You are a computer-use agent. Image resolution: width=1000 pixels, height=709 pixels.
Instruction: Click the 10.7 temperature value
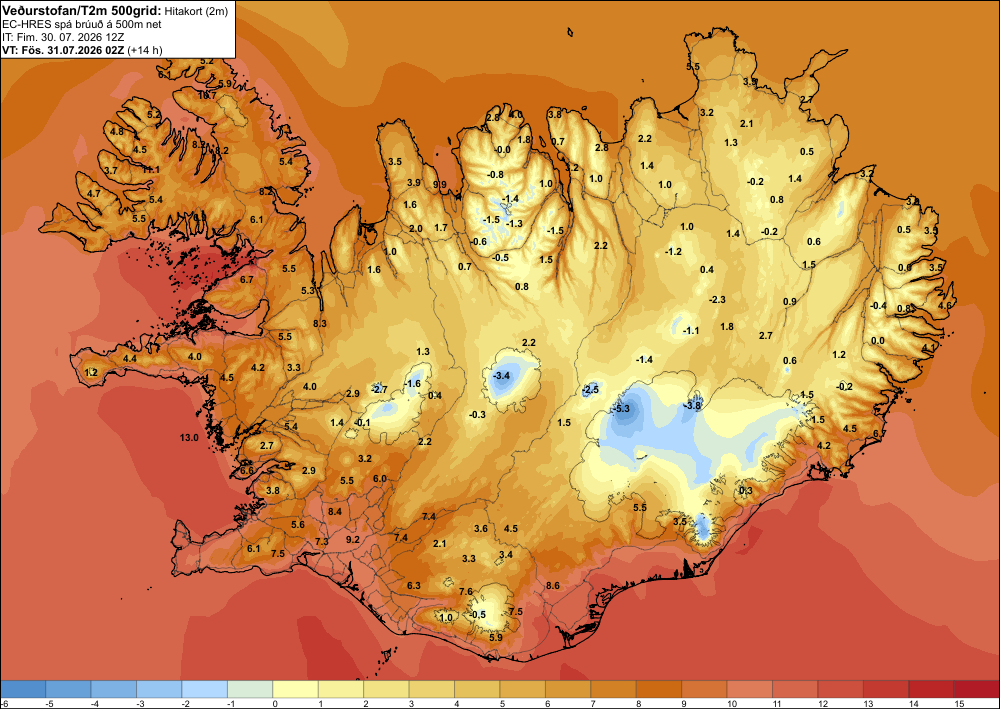(x=207, y=95)
